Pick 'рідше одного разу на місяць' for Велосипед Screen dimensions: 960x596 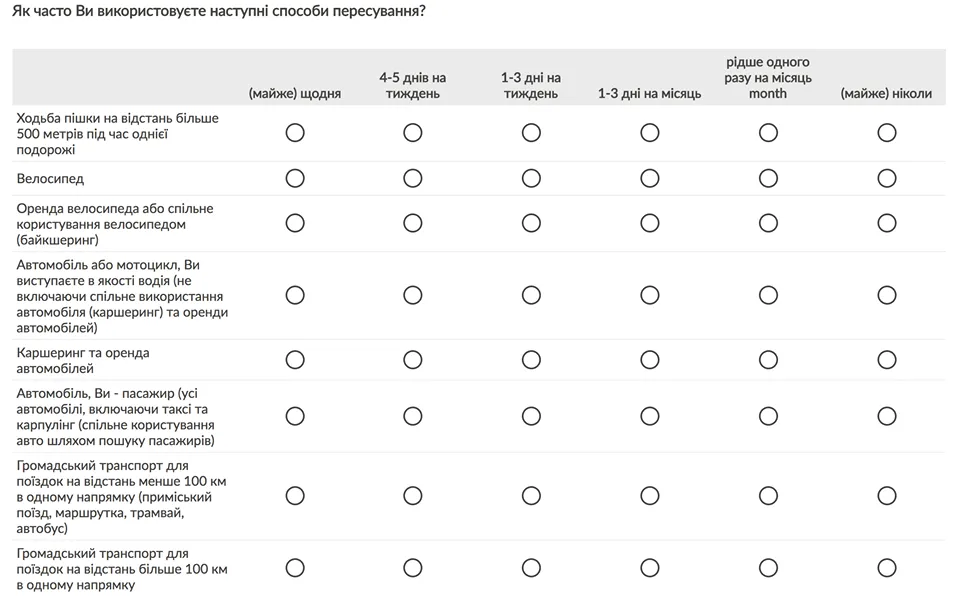coord(768,178)
